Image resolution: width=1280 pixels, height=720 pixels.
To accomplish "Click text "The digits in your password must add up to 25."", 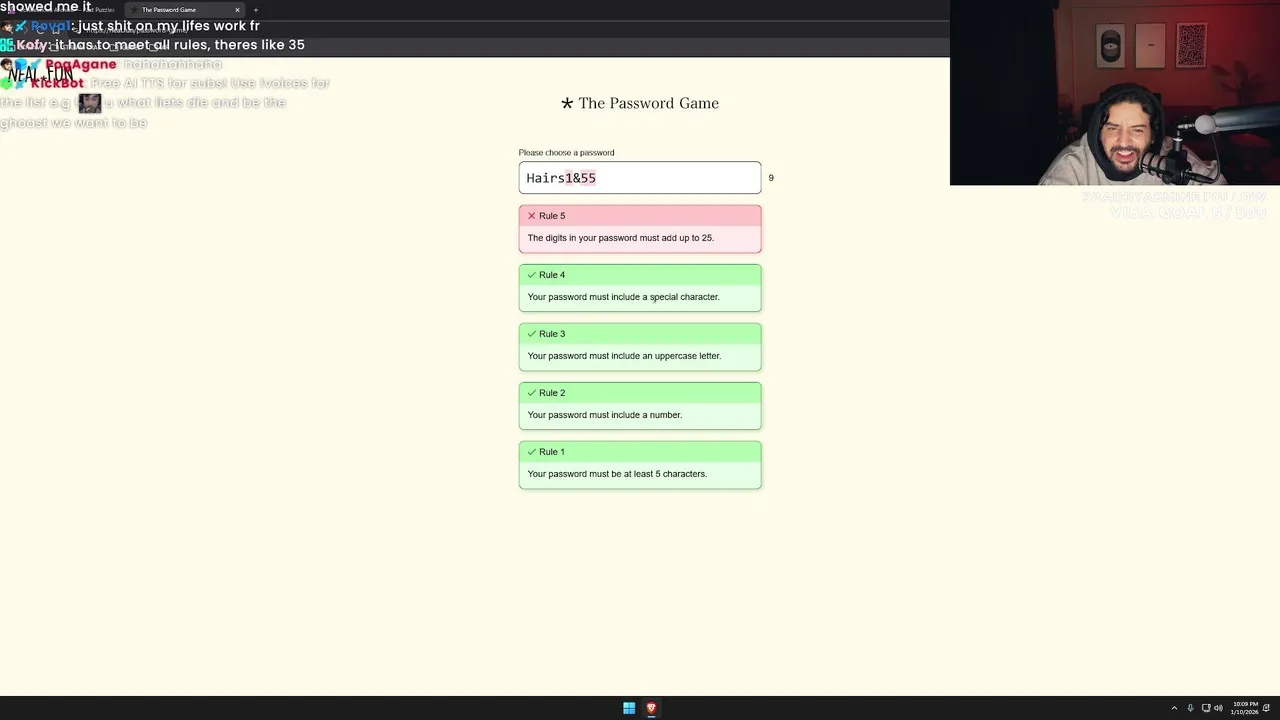I will [x=620, y=238].
